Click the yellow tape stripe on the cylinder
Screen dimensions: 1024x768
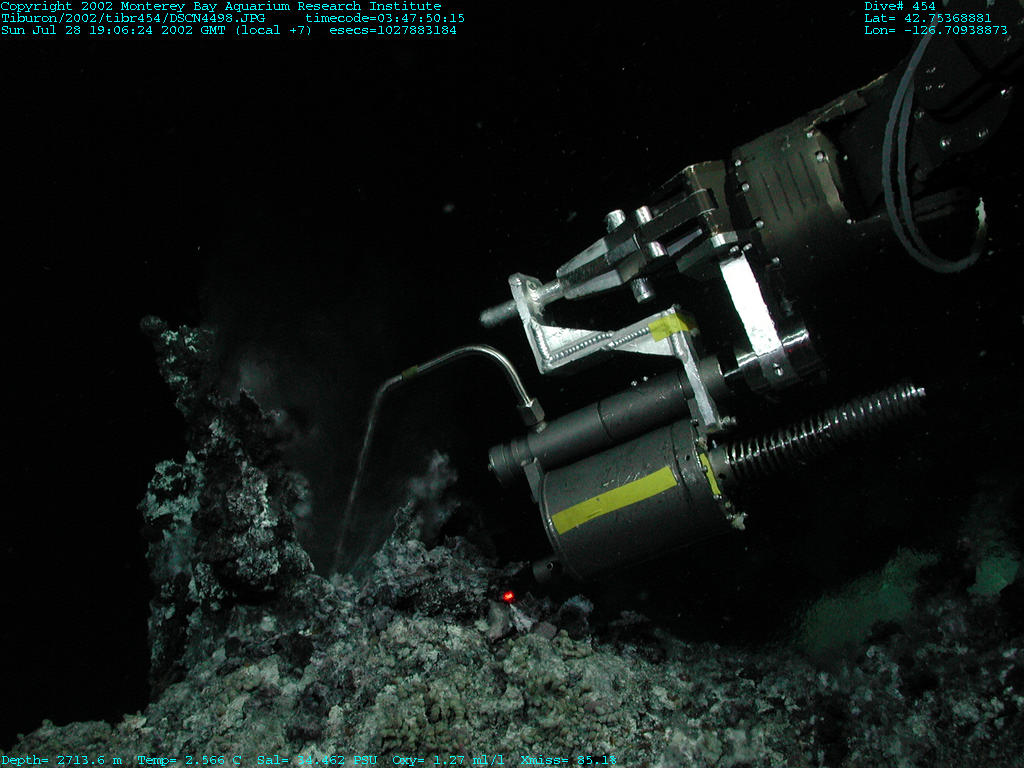pyautogui.click(x=613, y=499)
